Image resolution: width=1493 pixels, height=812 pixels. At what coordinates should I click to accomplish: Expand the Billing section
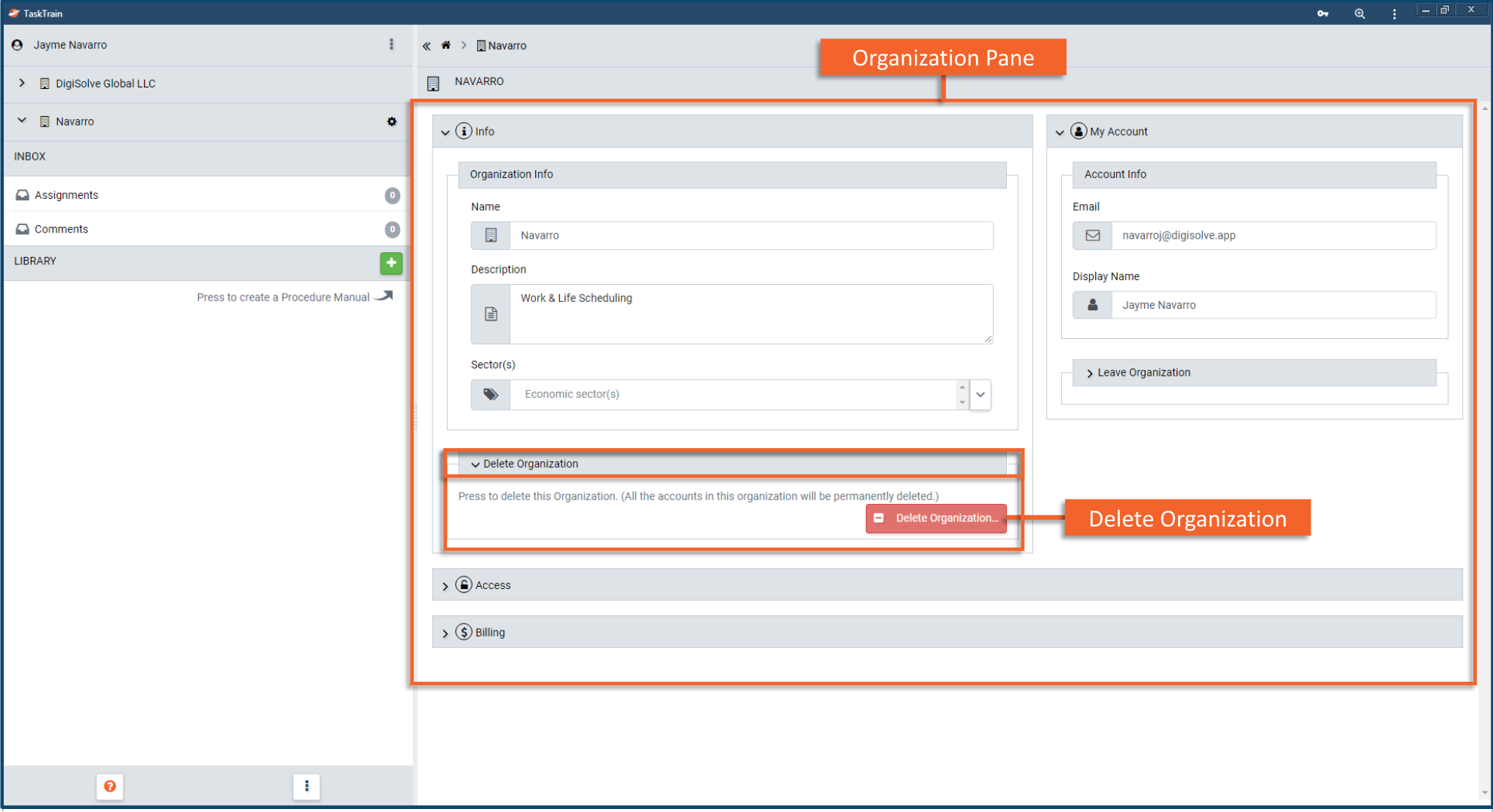click(445, 633)
